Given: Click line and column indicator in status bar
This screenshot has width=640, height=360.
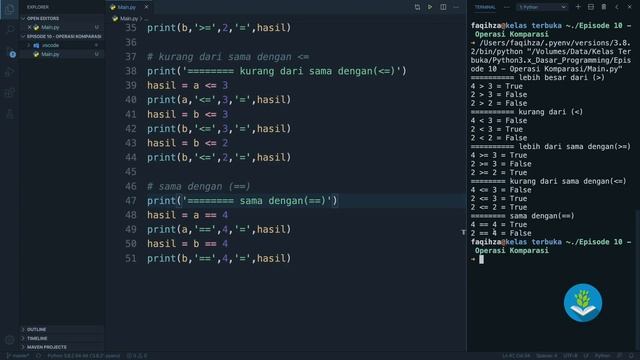Looking at the screenshot, I should (x=516, y=356).
